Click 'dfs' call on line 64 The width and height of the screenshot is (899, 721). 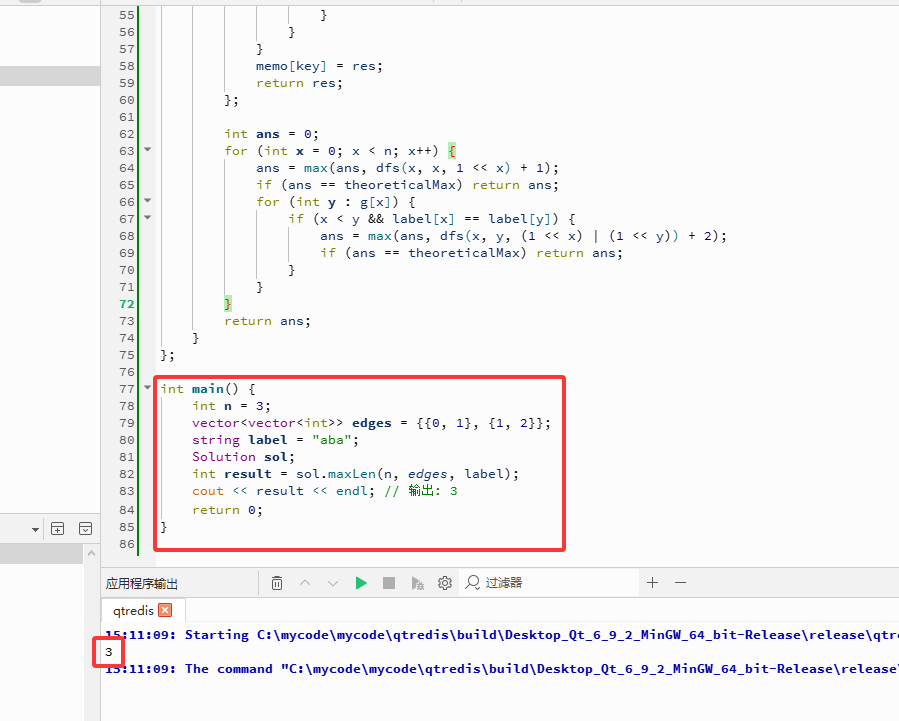coord(388,168)
